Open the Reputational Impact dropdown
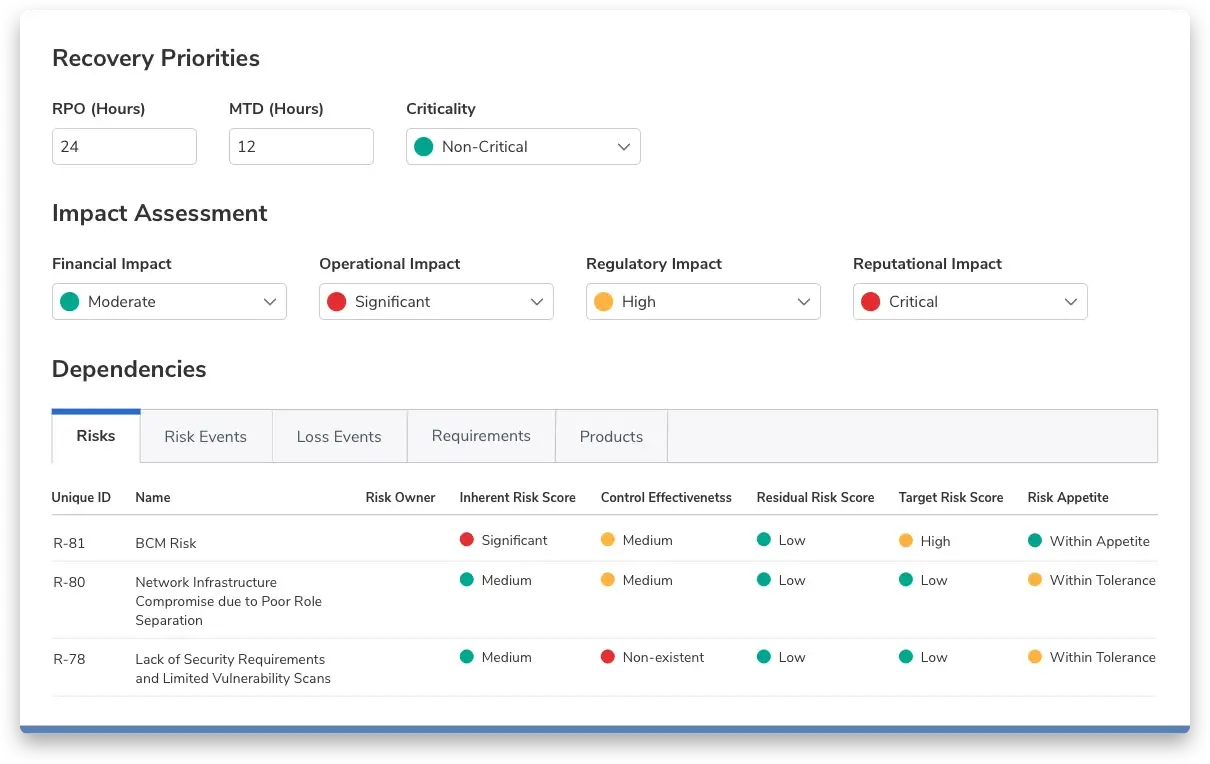 970,302
